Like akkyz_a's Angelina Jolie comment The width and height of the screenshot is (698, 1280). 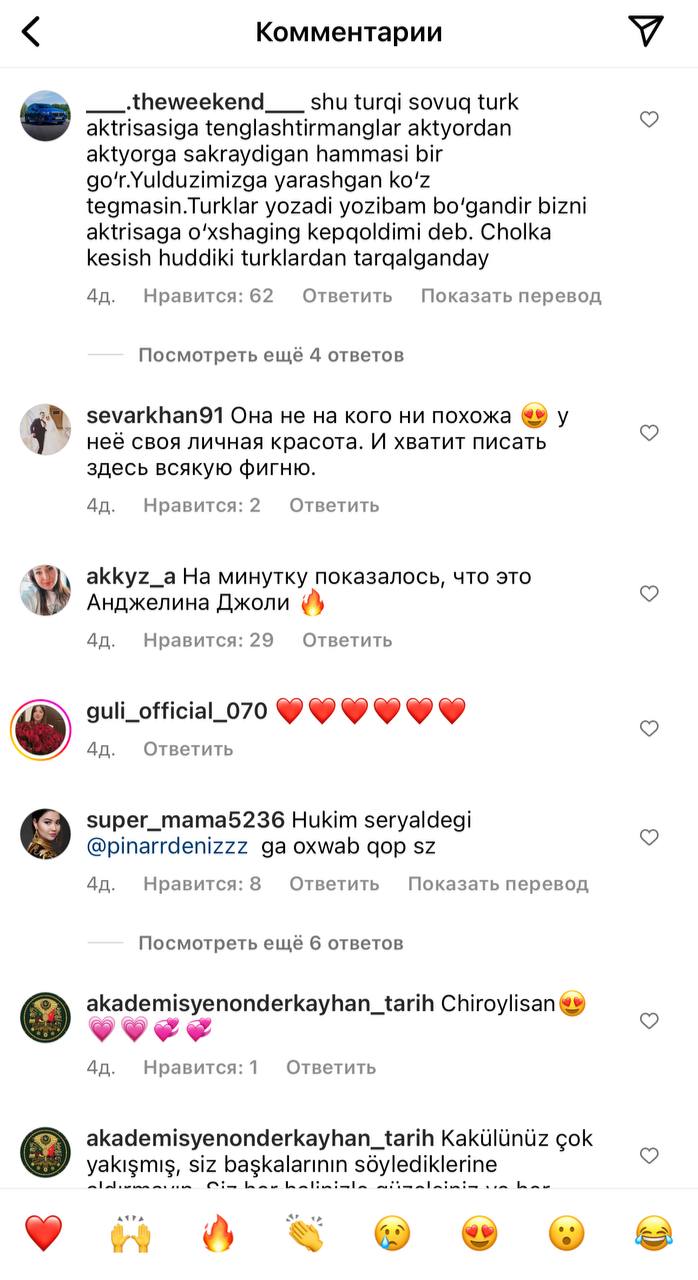649,594
